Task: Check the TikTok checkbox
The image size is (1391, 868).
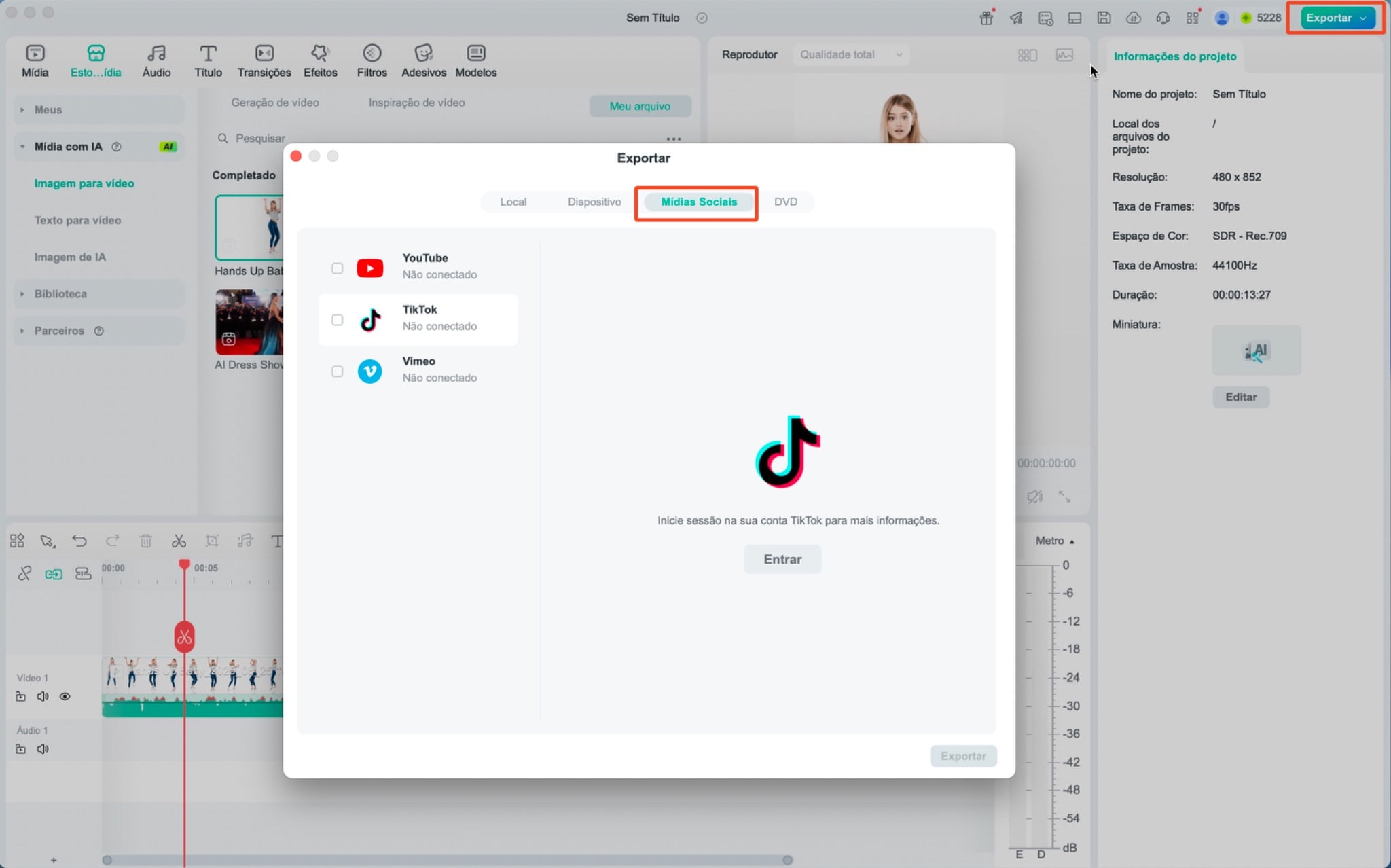Action: [x=337, y=319]
